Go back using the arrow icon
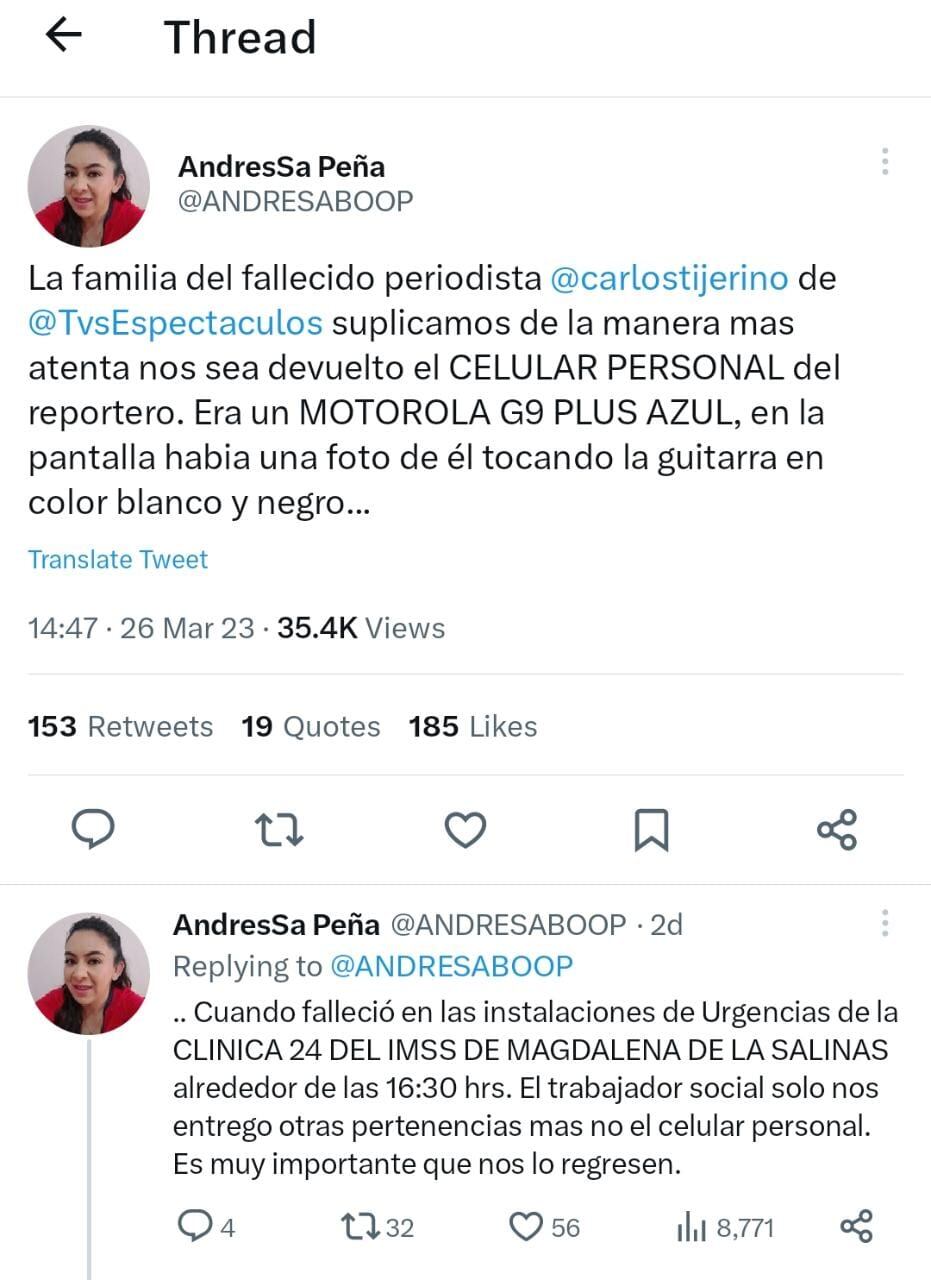The height and width of the screenshot is (1280, 931). tap(64, 35)
